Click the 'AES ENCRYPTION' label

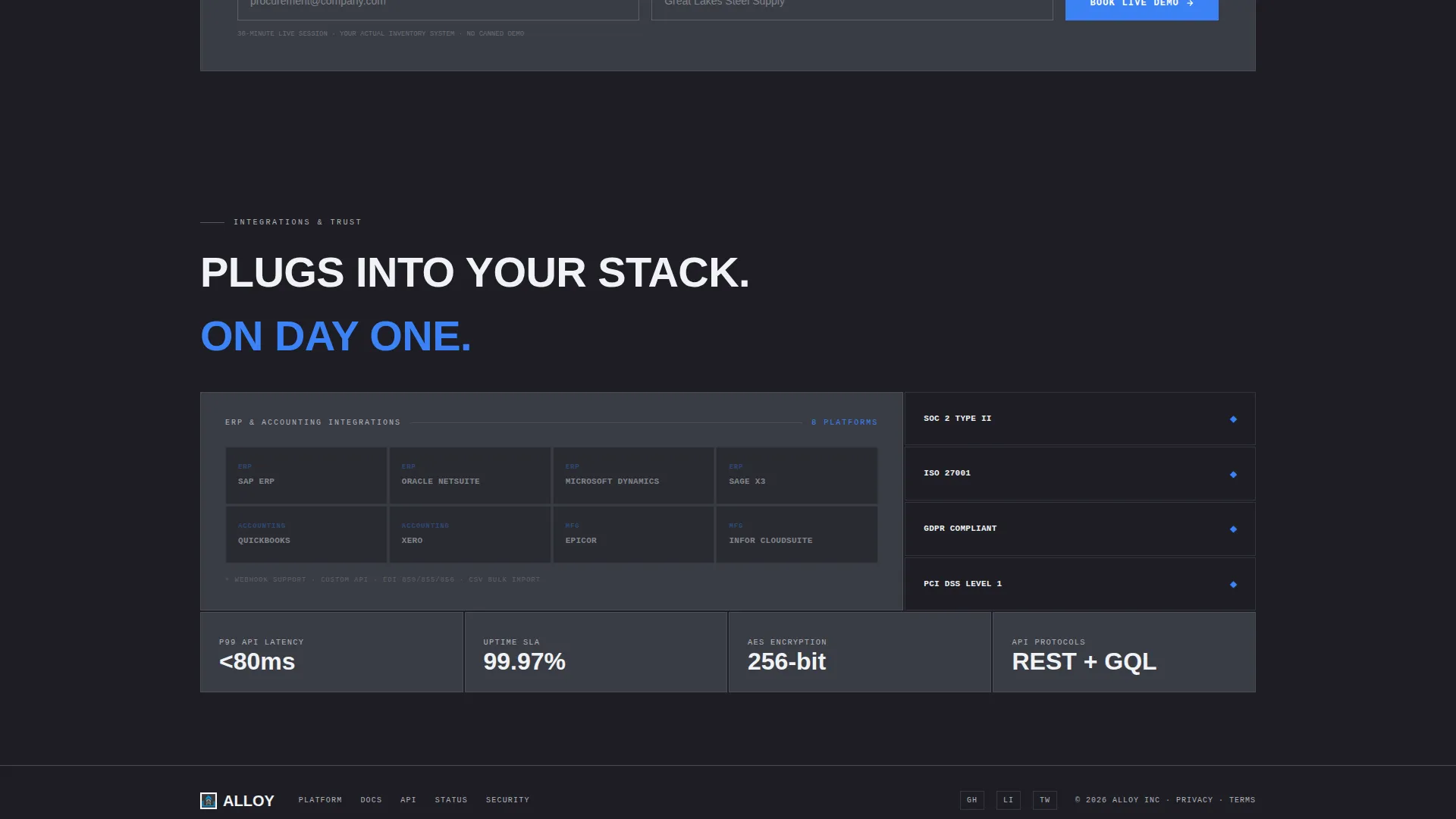(787, 642)
